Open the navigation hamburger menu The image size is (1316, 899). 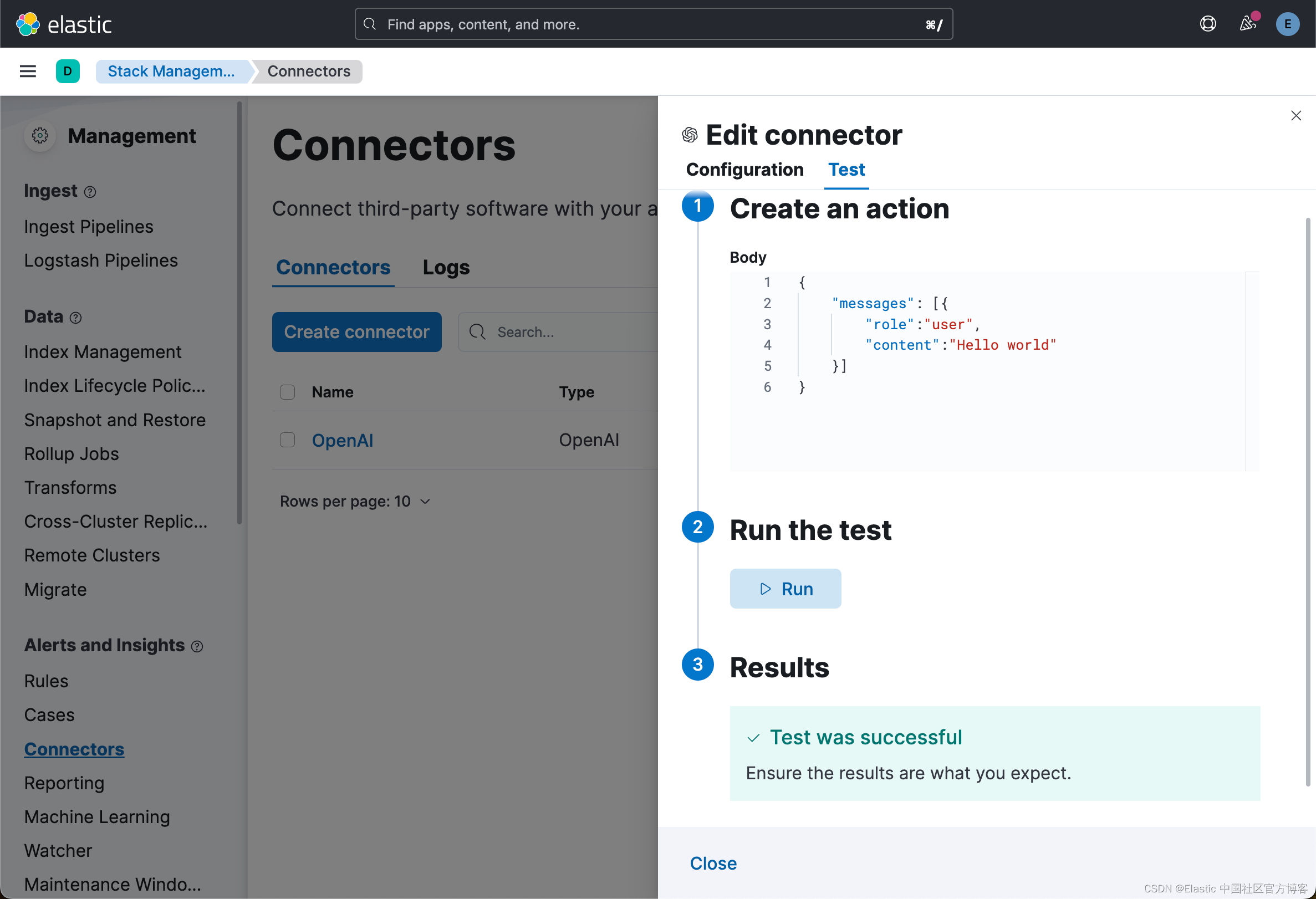(27, 71)
